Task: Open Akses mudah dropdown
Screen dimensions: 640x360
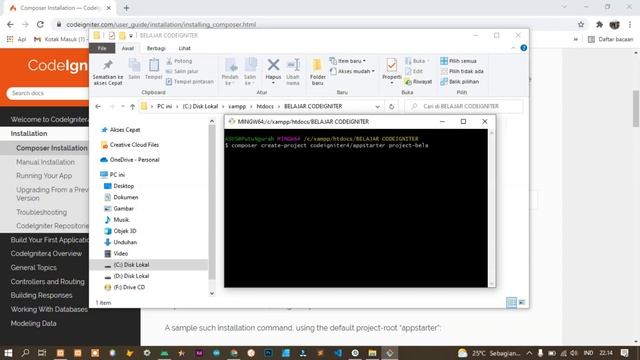Action: pos(352,71)
